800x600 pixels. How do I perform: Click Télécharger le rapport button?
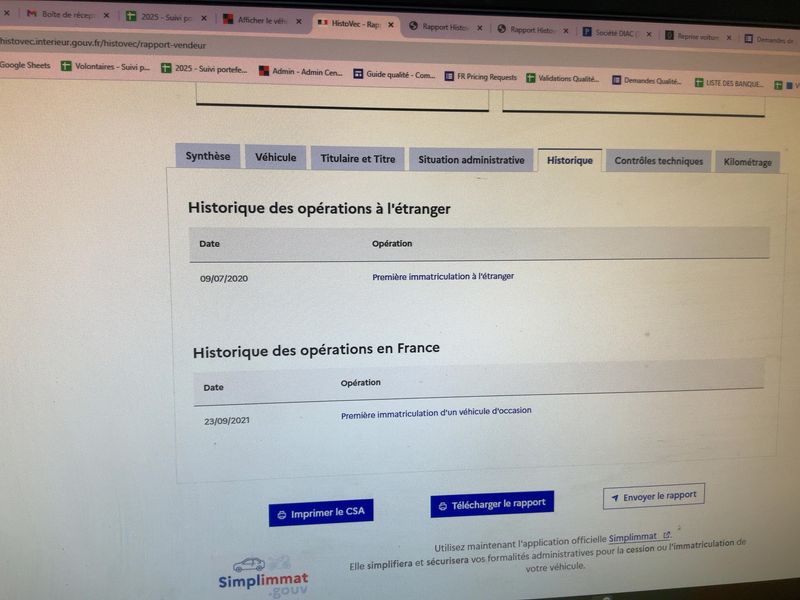(x=492, y=504)
